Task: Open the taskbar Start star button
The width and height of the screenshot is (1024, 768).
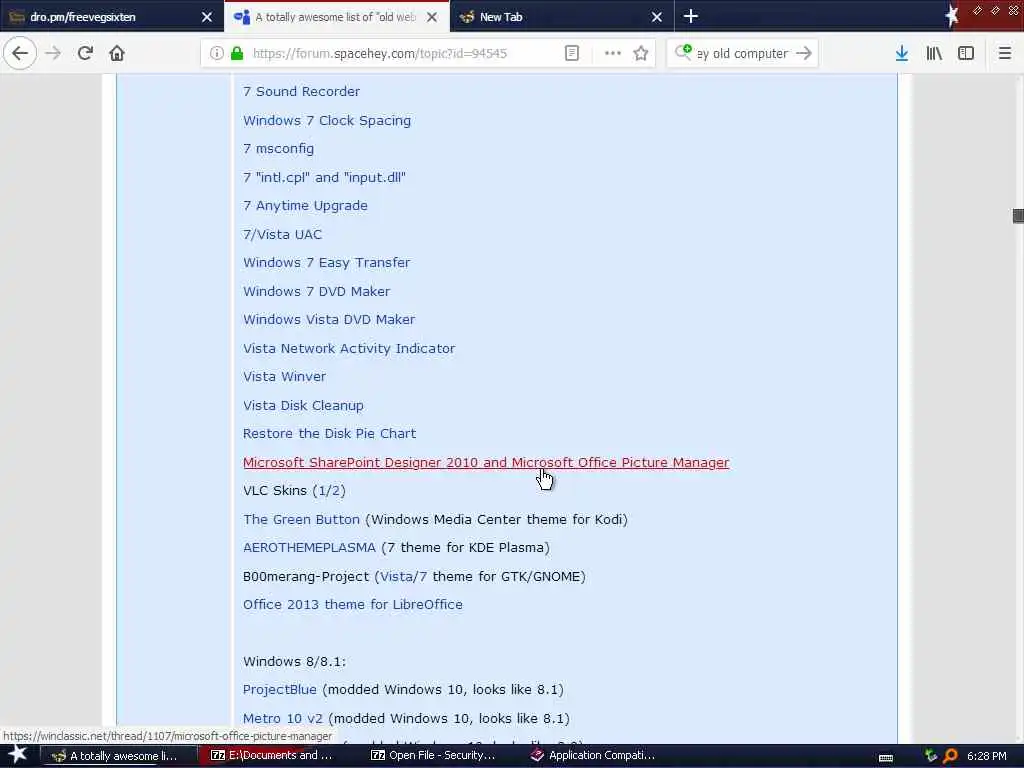Action: 18,755
